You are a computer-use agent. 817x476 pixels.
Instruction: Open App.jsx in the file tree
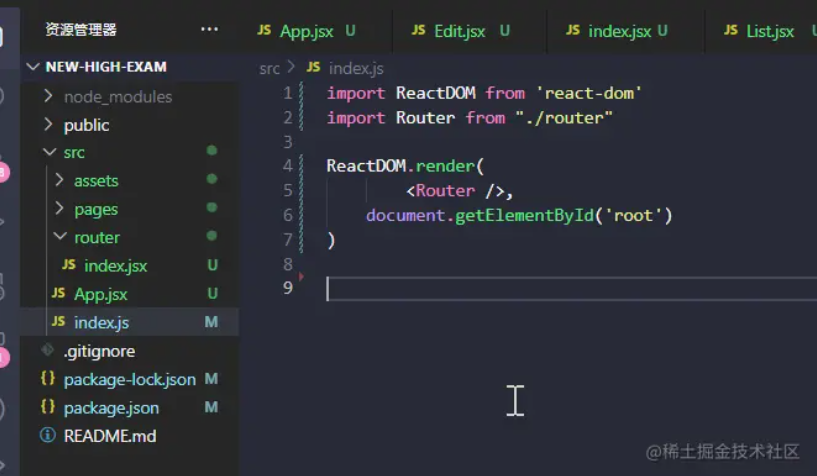tap(100, 294)
